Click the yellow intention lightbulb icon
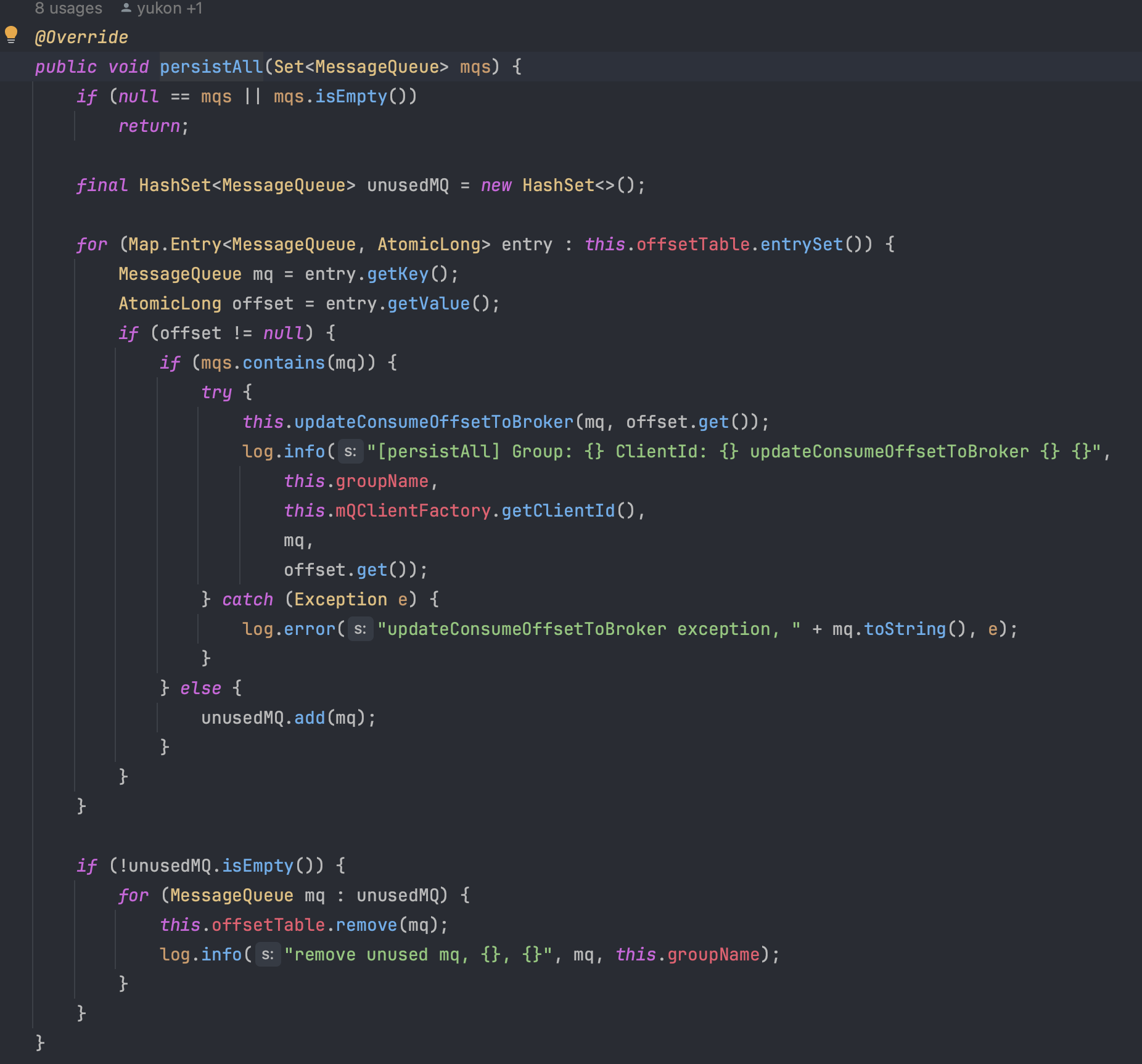The width and height of the screenshot is (1142, 1064). click(x=10, y=36)
